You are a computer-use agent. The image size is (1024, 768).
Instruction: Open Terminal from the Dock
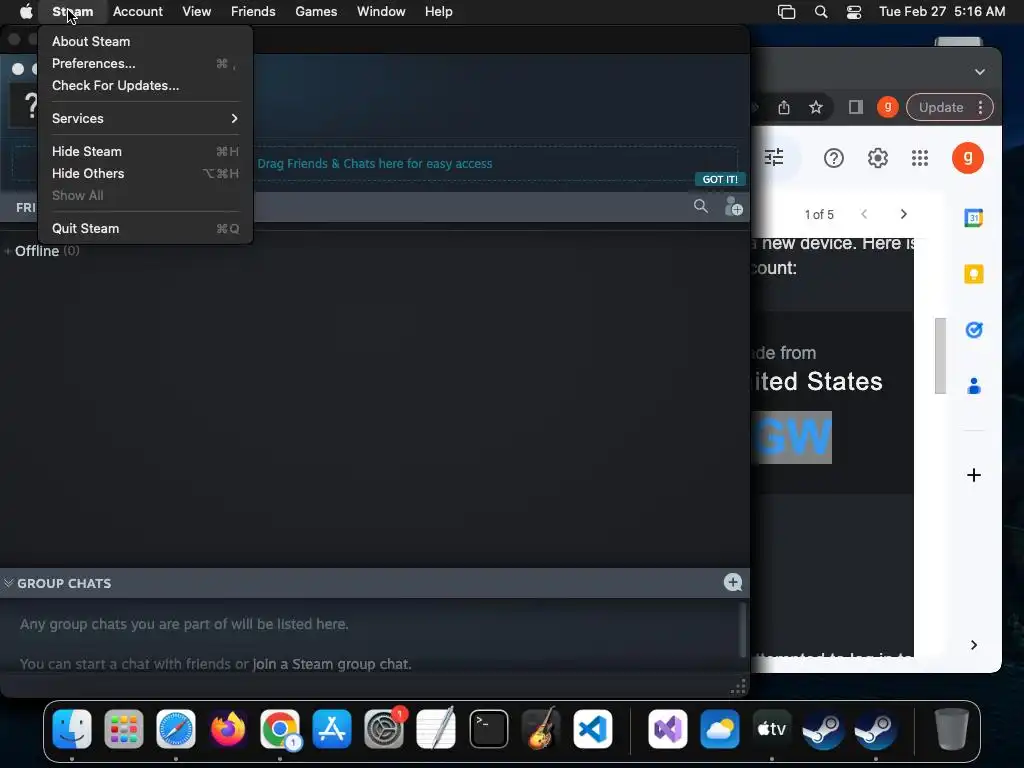pos(488,729)
